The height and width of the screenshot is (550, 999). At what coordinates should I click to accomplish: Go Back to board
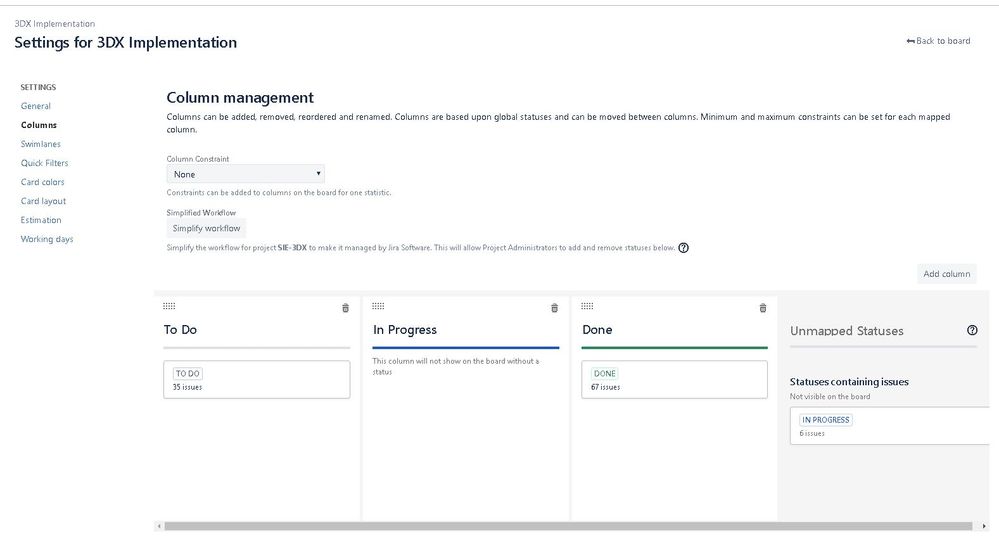click(x=938, y=41)
